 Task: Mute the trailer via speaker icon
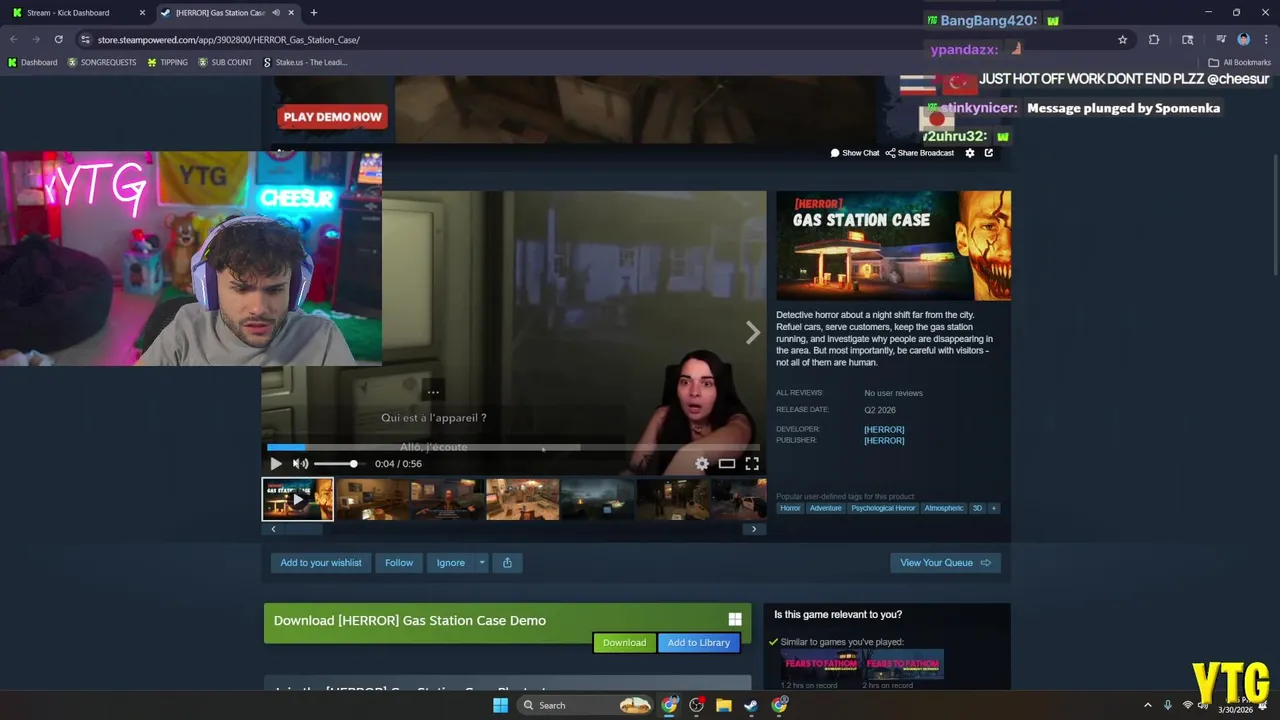tap(300, 464)
